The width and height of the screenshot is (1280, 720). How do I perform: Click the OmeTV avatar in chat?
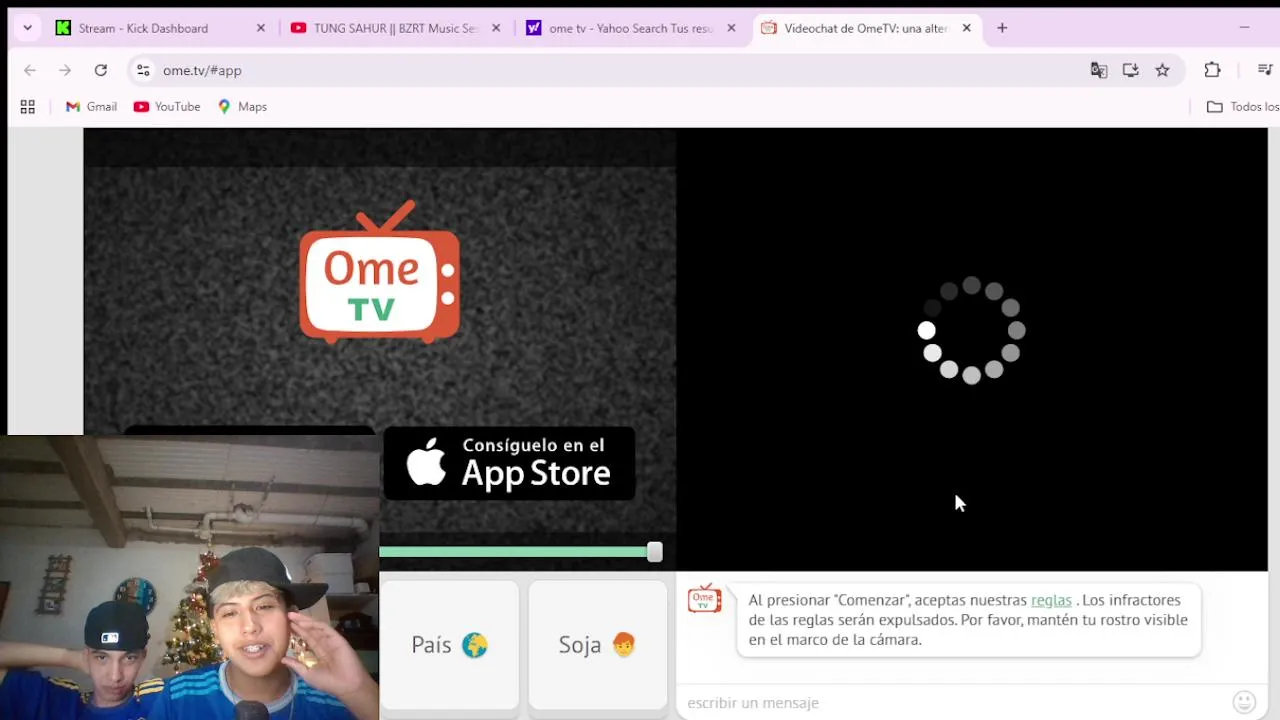(x=704, y=599)
